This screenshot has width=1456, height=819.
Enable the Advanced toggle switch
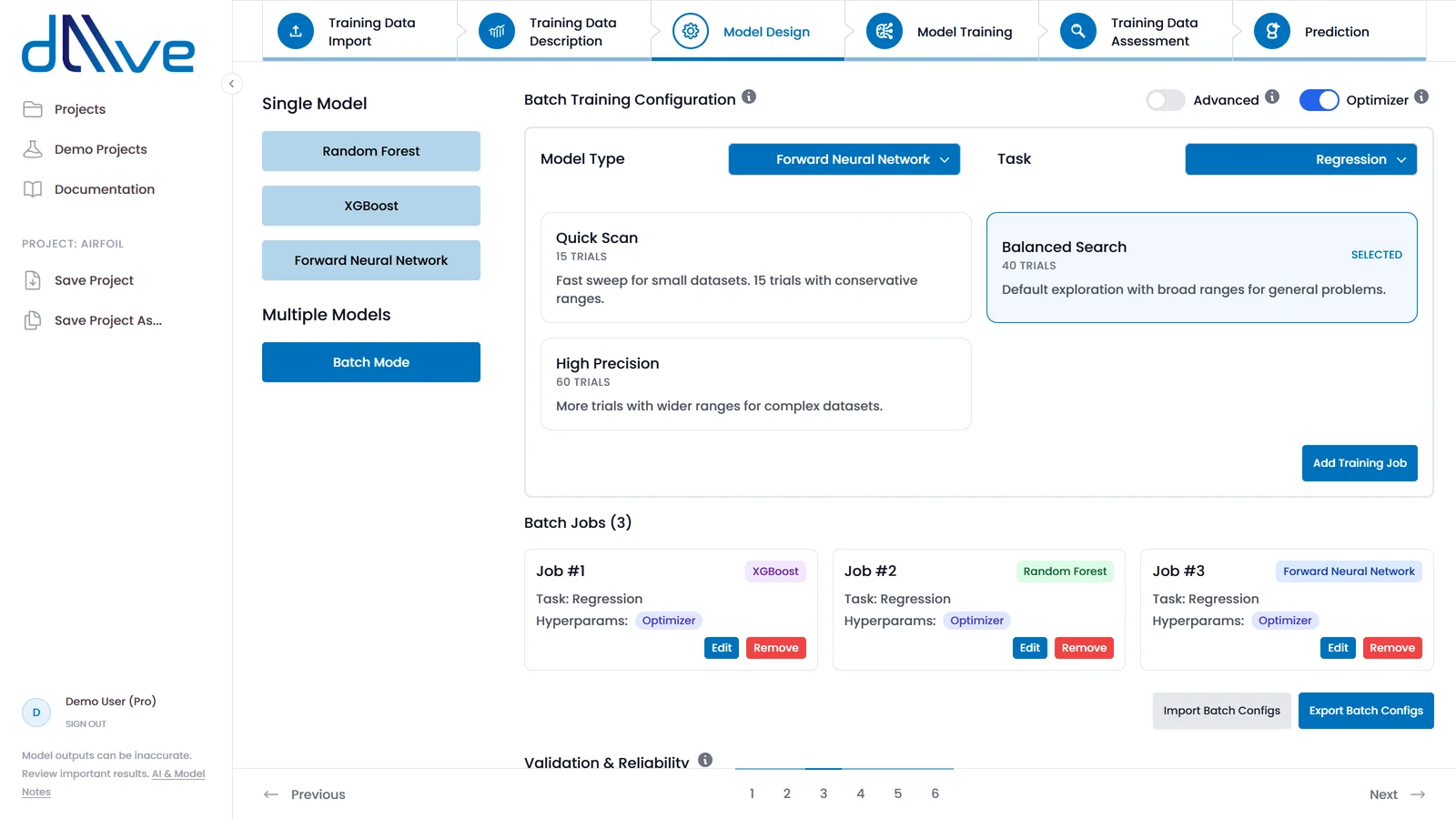[x=1166, y=100]
